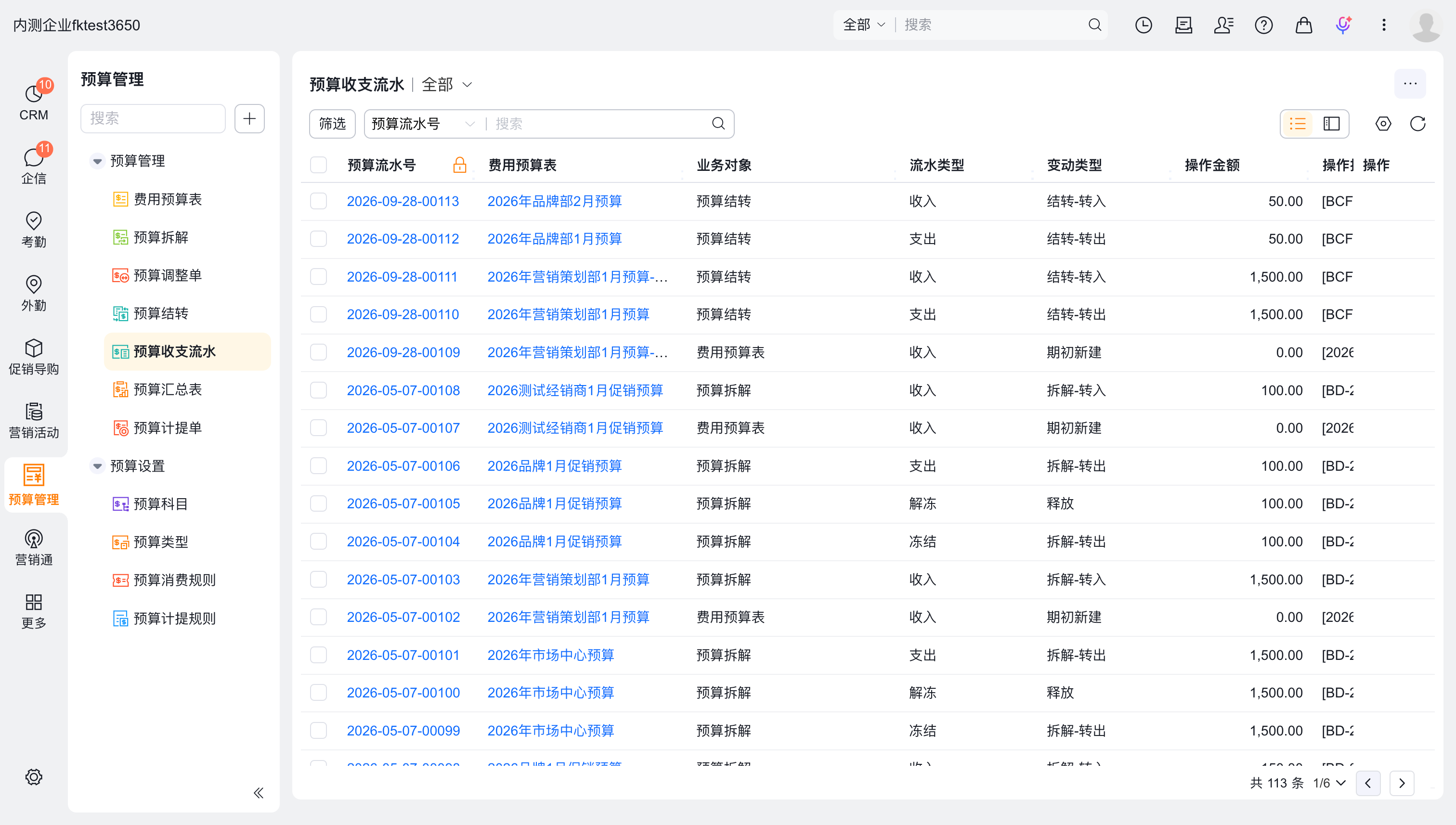Open the 全部 view dropdown beside title
Viewport: 1456px width, 825px height.
pos(447,84)
